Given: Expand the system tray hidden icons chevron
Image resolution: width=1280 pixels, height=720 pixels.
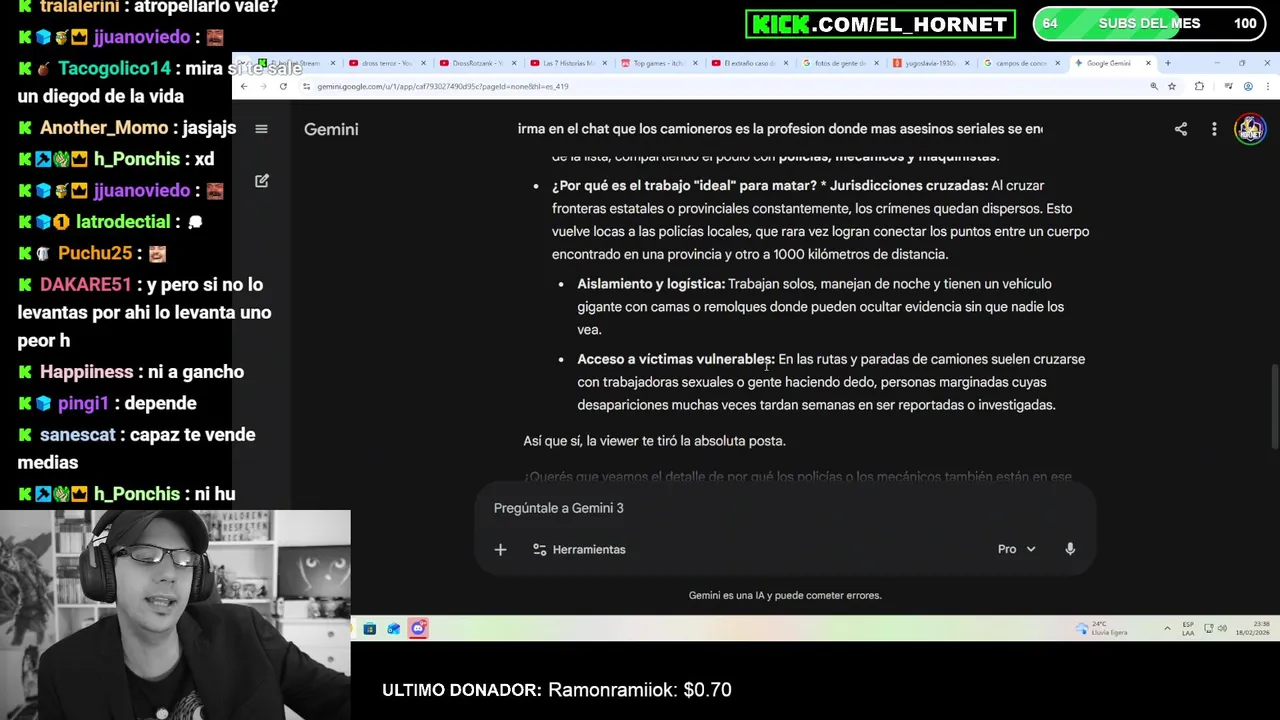Looking at the screenshot, I should point(1167,628).
